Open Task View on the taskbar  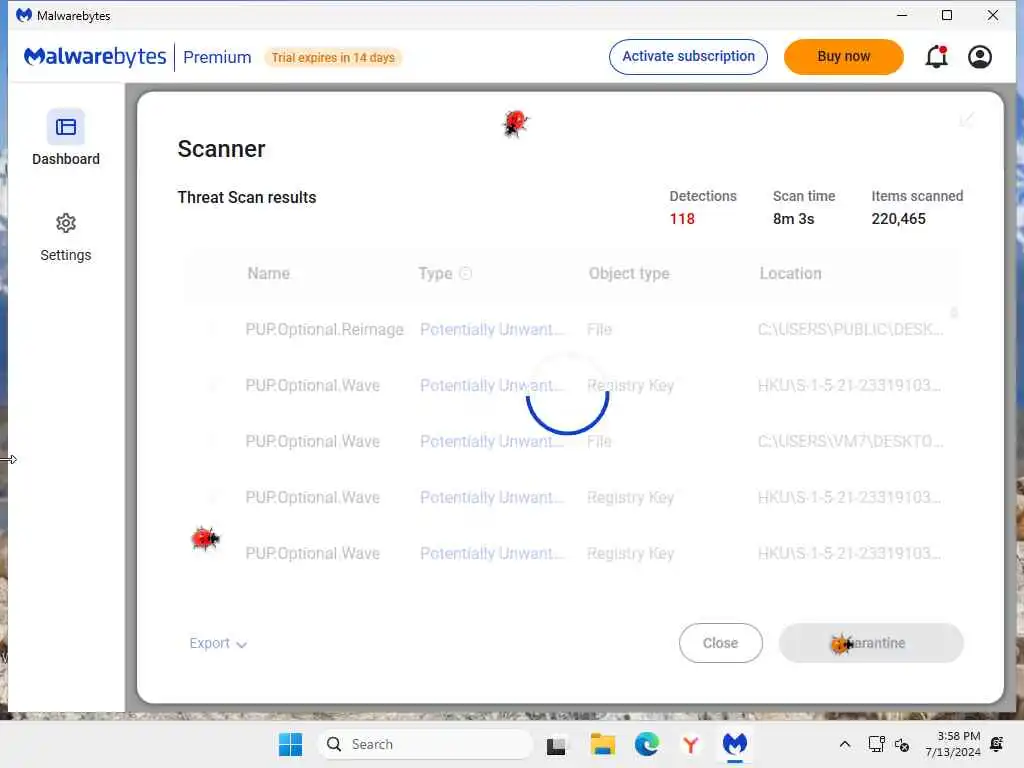tap(556, 744)
